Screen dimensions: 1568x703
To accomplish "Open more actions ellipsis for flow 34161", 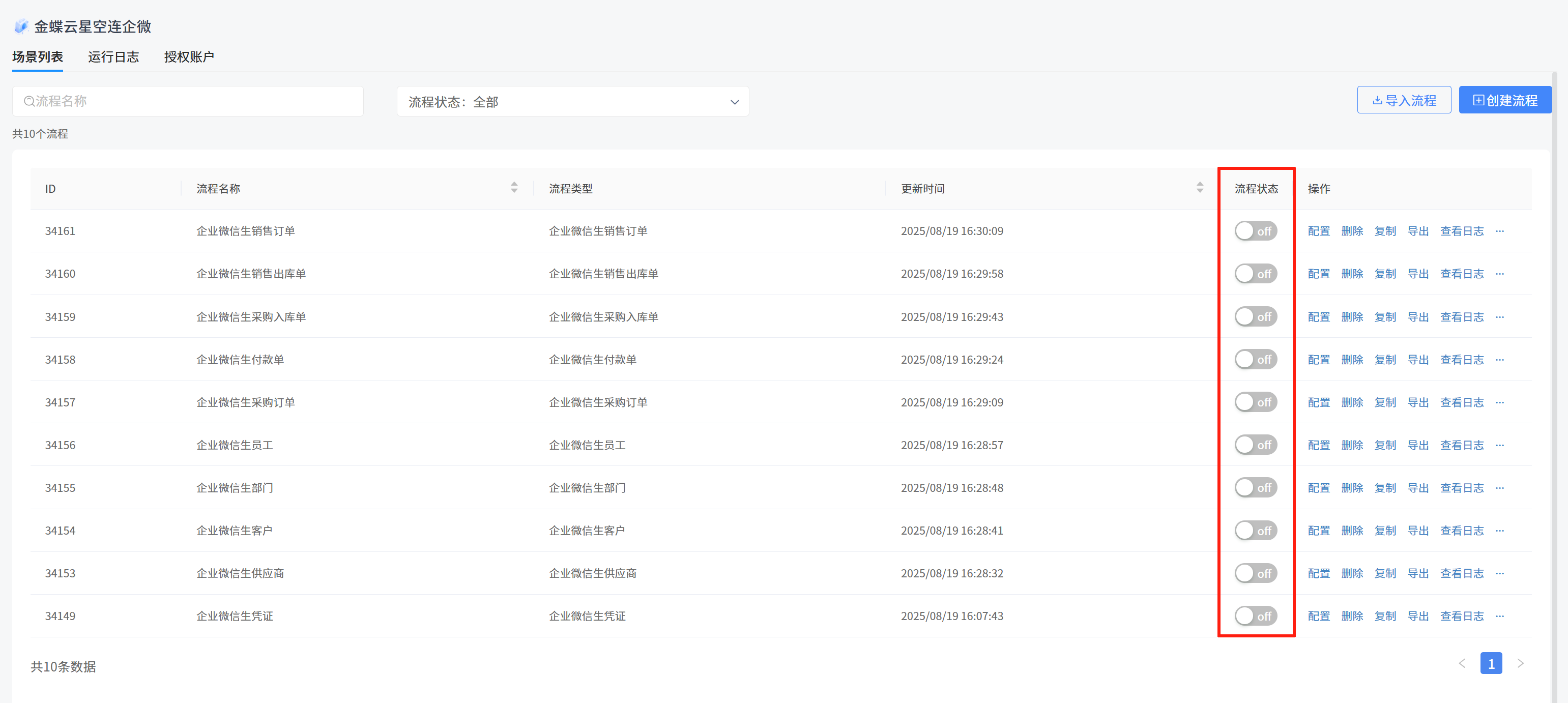I will (1499, 231).
